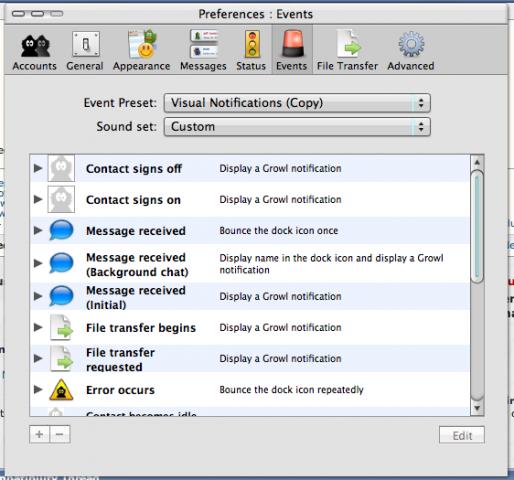Image resolution: width=514 pixels, height=480 pixels.
Task: Click the Message received (Initial) bubble icon
Action: pyautogui.click(x=61, y=296)
